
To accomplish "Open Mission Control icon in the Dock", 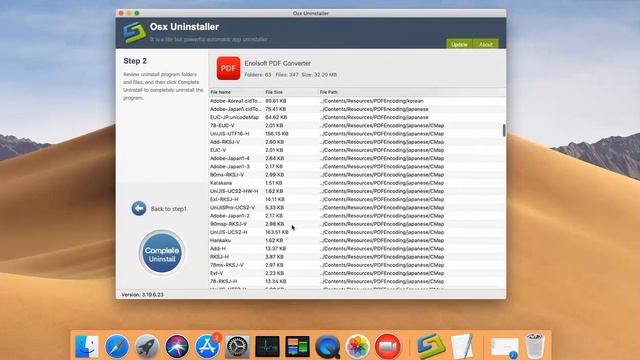I will pyautogui.click(x=298, y=346).
